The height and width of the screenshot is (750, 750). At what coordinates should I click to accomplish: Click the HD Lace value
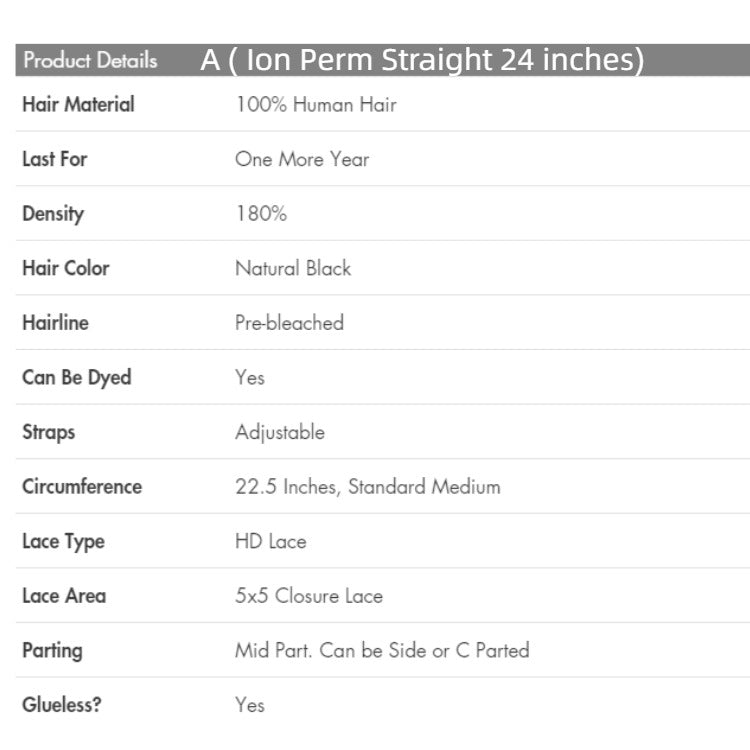pyautogui.click(x=270, y=541)
